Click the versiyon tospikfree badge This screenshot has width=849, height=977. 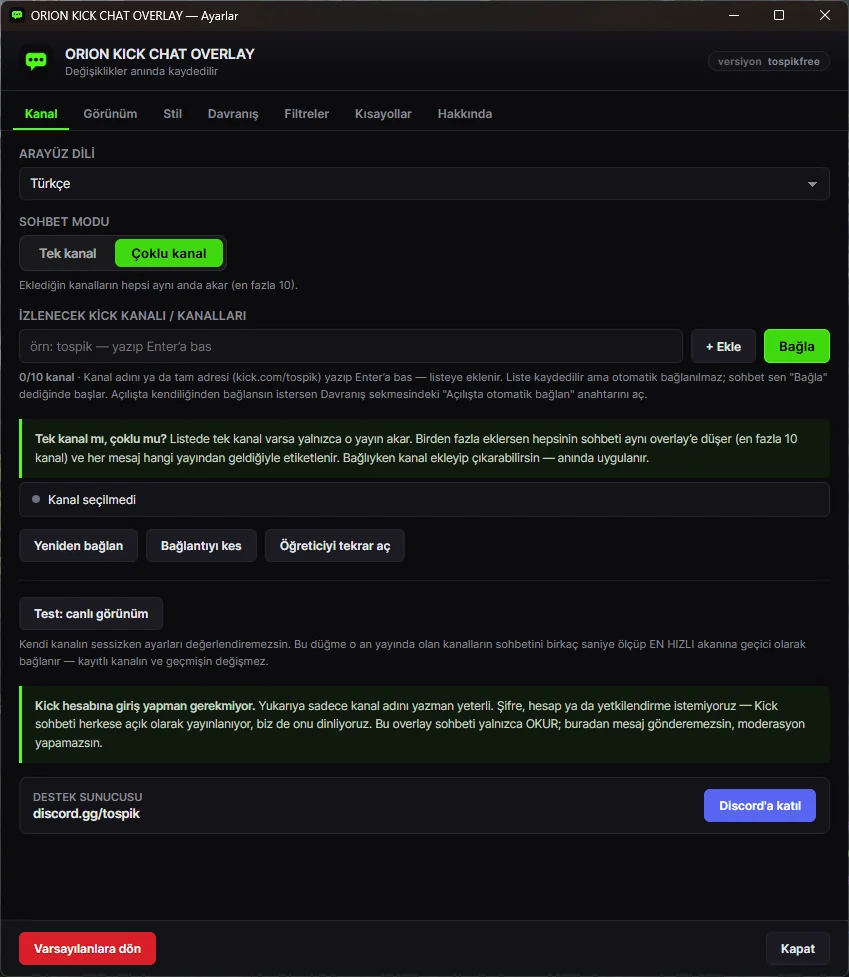[769, 61]
